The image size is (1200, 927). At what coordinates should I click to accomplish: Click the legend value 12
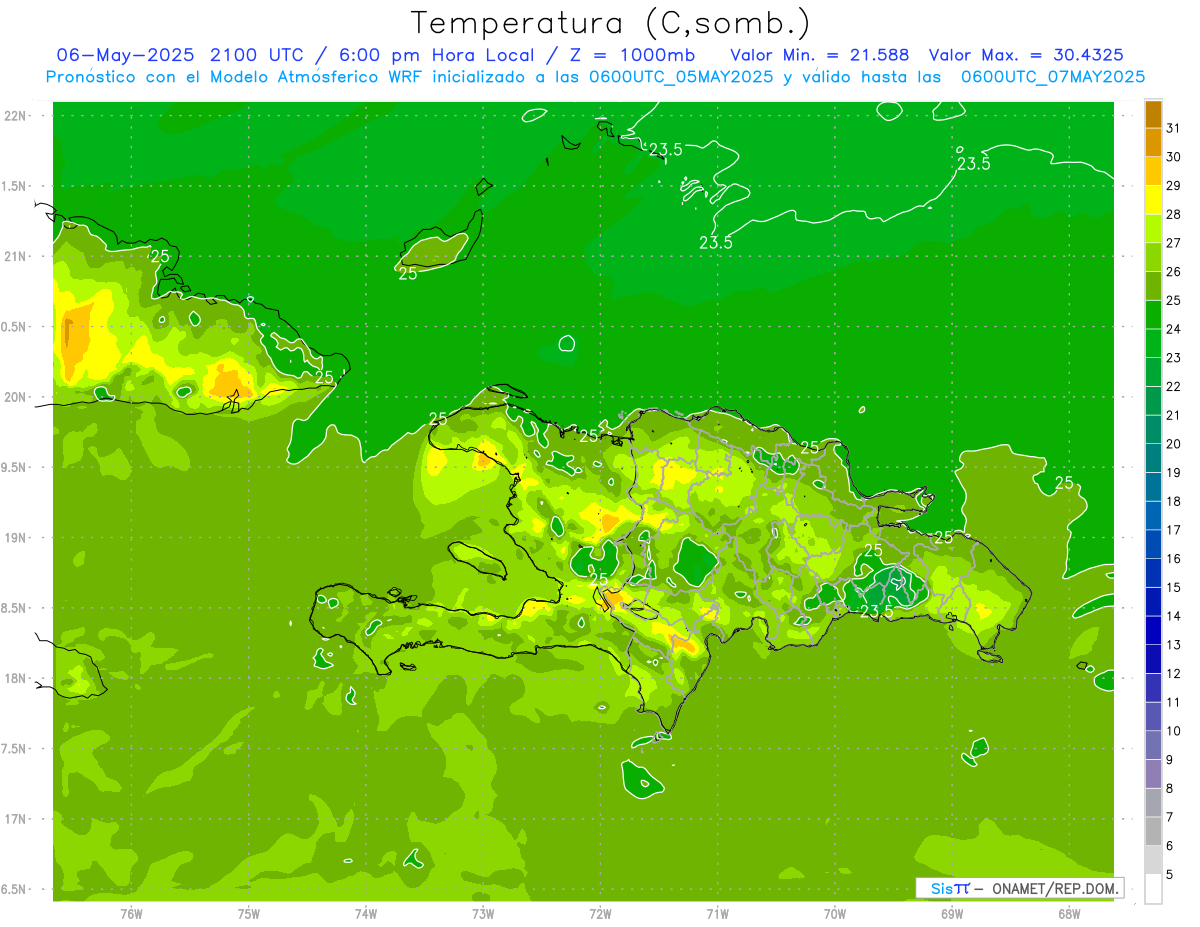[1174, 673]
